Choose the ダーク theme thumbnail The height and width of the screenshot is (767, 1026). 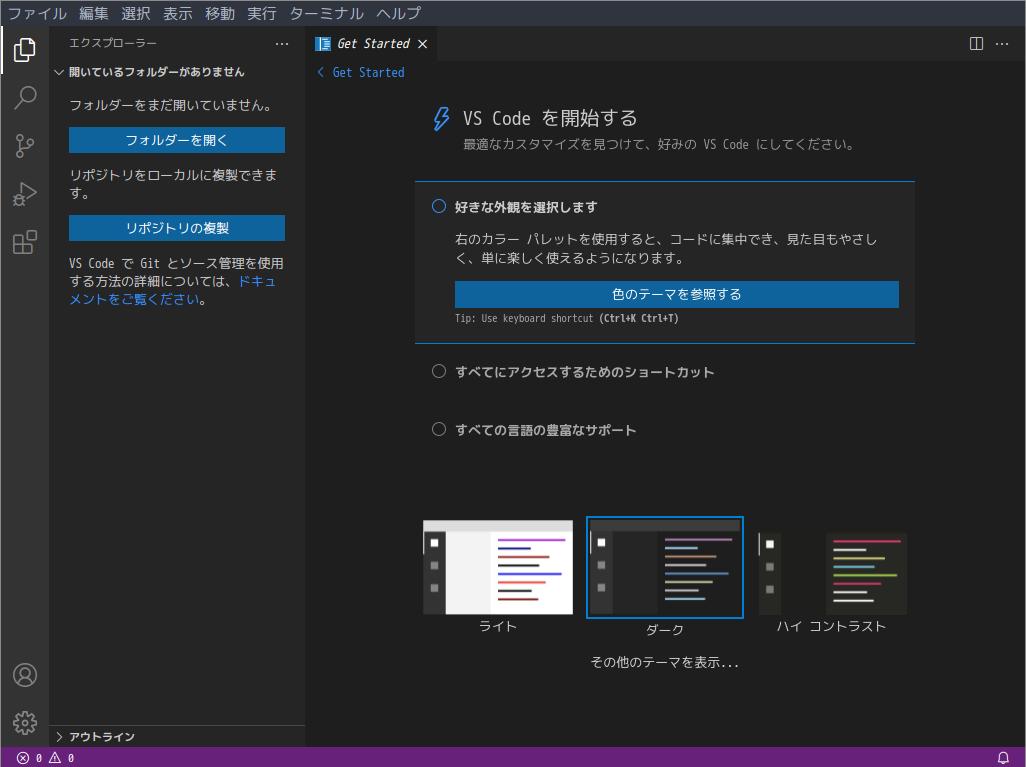665,567
